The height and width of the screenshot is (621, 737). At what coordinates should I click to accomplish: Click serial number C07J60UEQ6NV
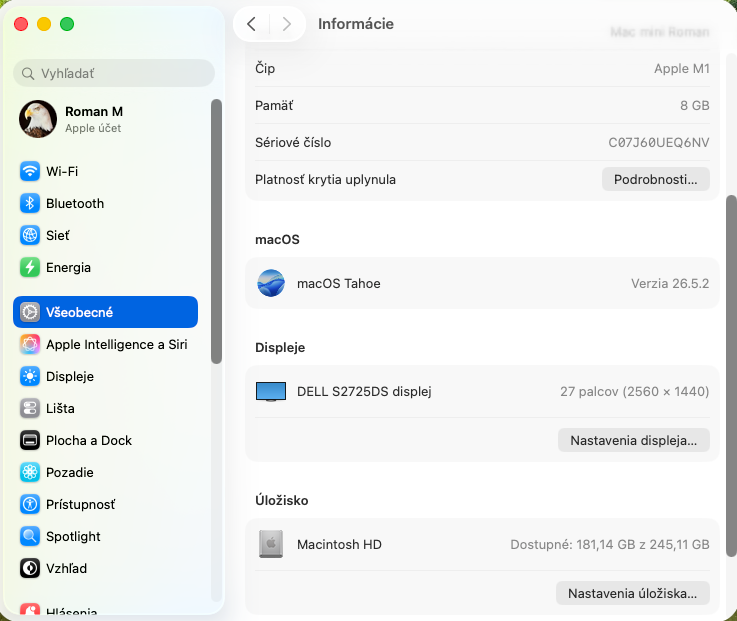[x=659, y=142]
